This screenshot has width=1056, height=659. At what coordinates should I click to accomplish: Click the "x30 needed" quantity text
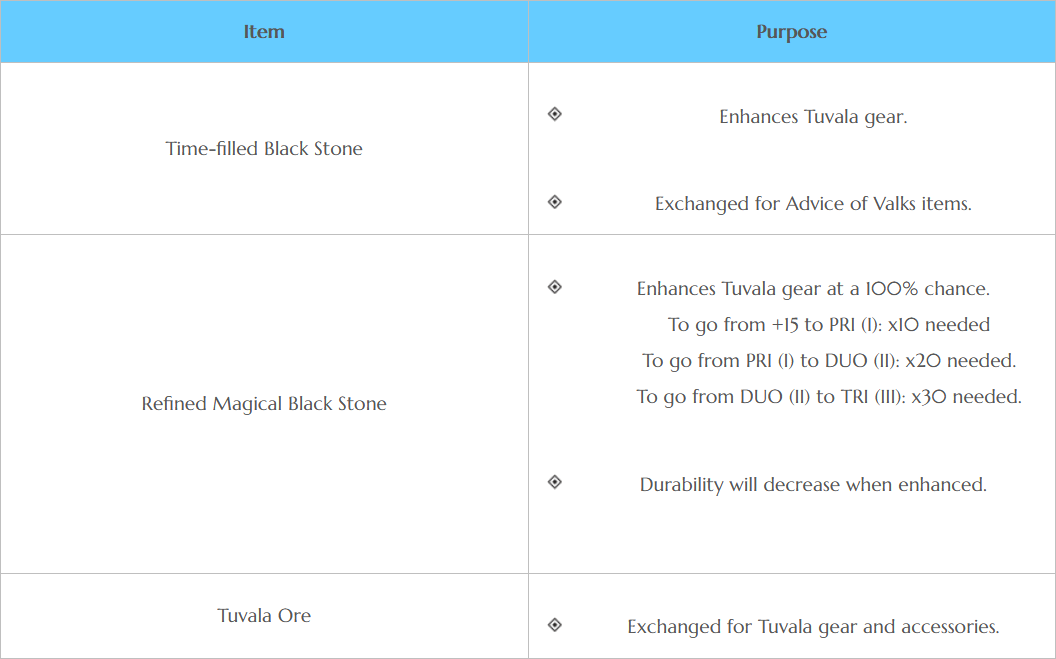click(966, 397)
